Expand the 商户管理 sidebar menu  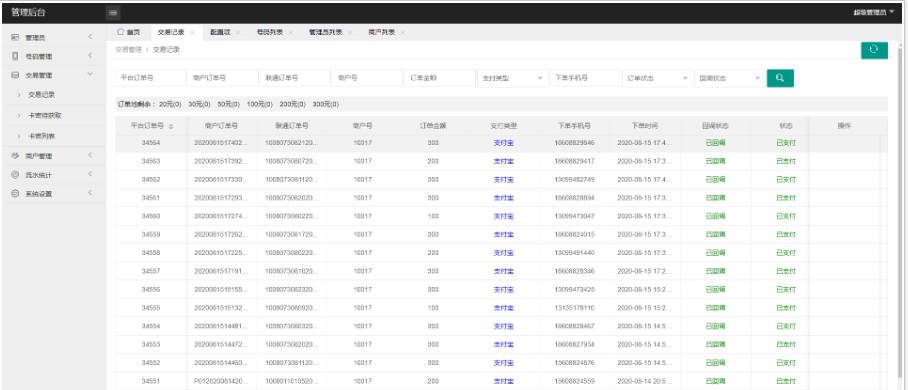coord(53,156)
